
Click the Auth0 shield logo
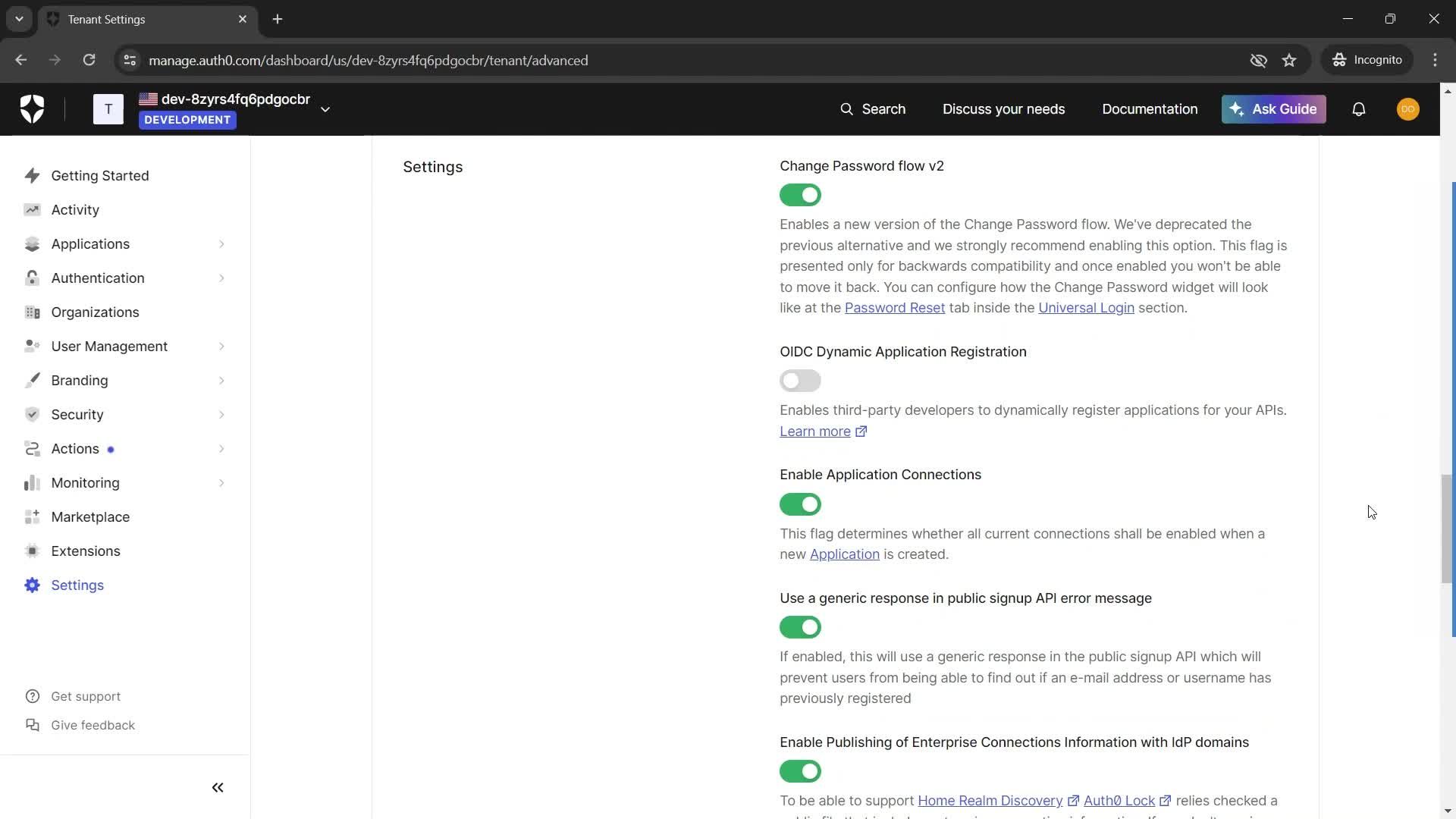(32, 109)
